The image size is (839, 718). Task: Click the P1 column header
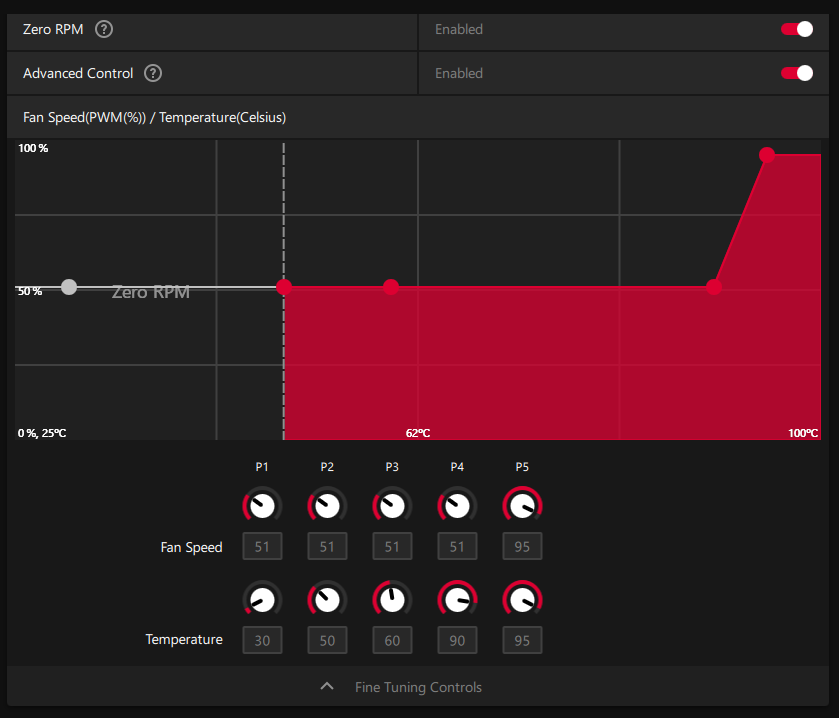[262, 467]
